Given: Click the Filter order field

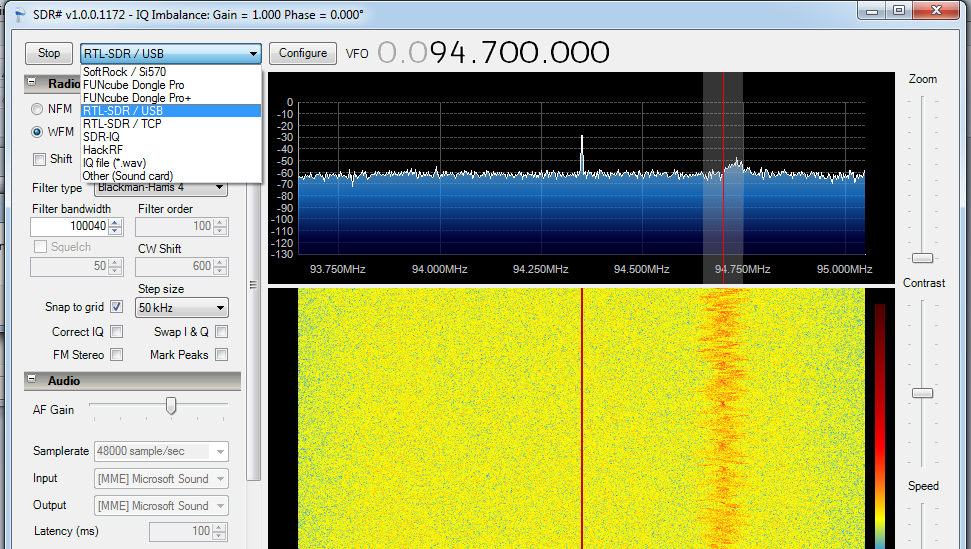Looking at the screenshot, I should click(x=175, y=227).
